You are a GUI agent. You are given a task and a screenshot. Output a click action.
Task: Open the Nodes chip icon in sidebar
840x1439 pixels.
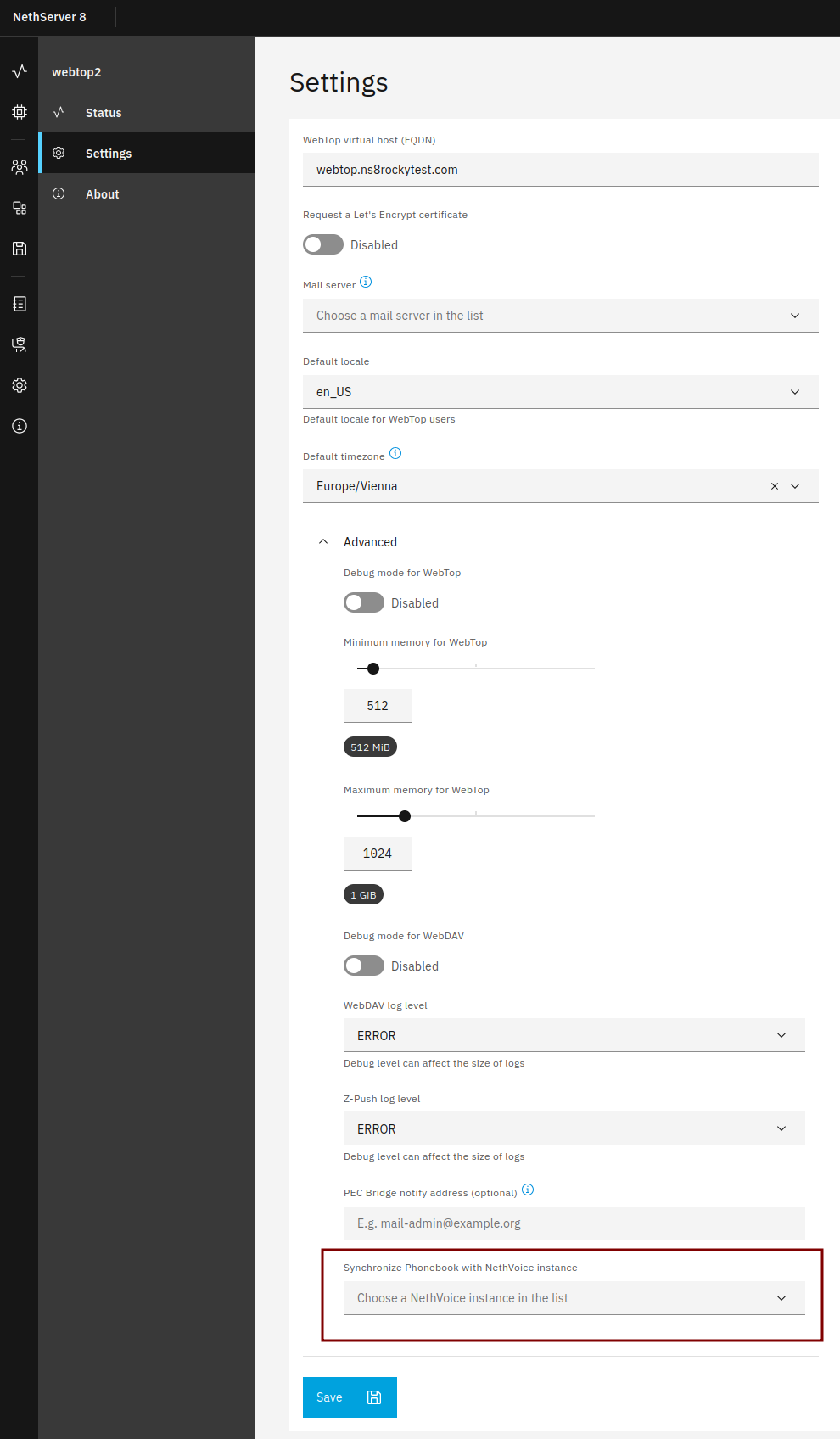(20, 112)
